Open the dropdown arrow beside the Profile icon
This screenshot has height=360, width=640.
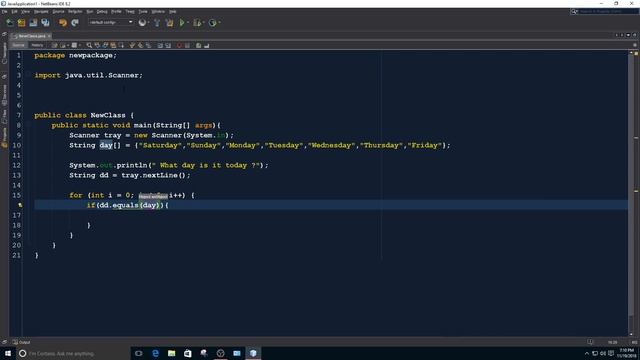219,23
